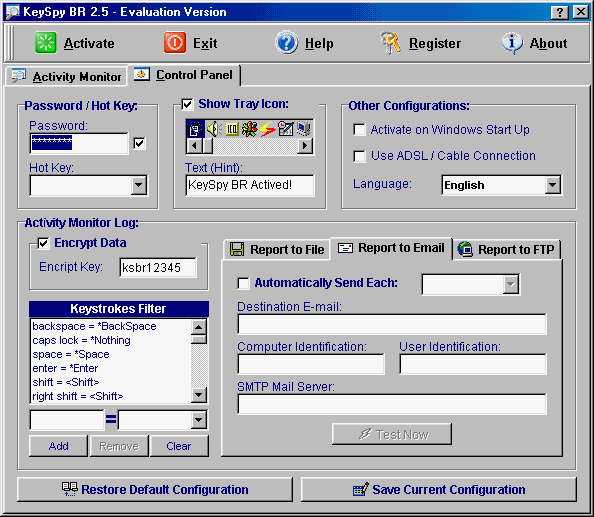This screenshot has width=594, height=517.
Task: Toggle the Encrypt Data checkbox
Action: [x=43, y=243]
